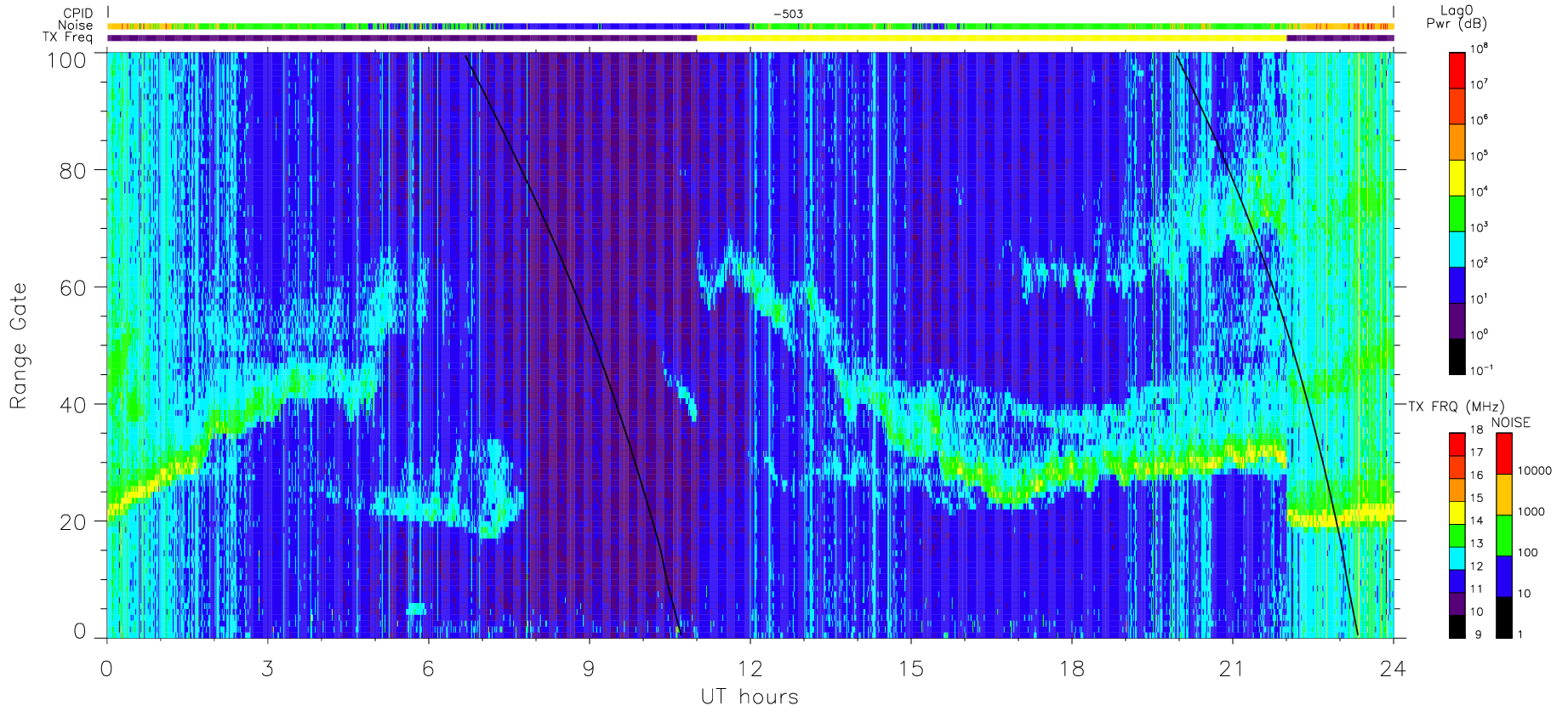Click the 24 tick label on UT hours axis

click(x=1393, y=669)
